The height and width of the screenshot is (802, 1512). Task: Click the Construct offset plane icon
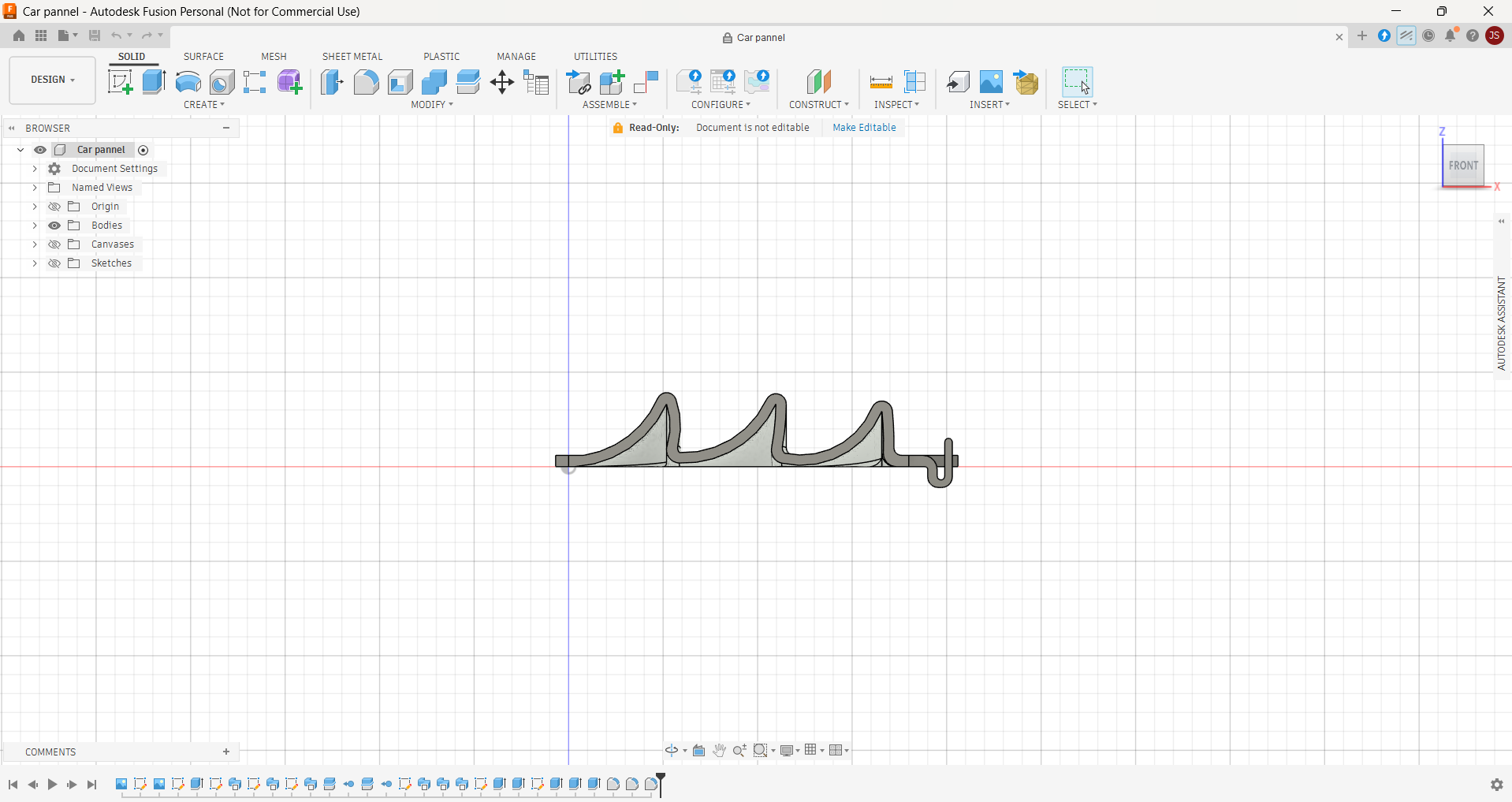[818, 82]
